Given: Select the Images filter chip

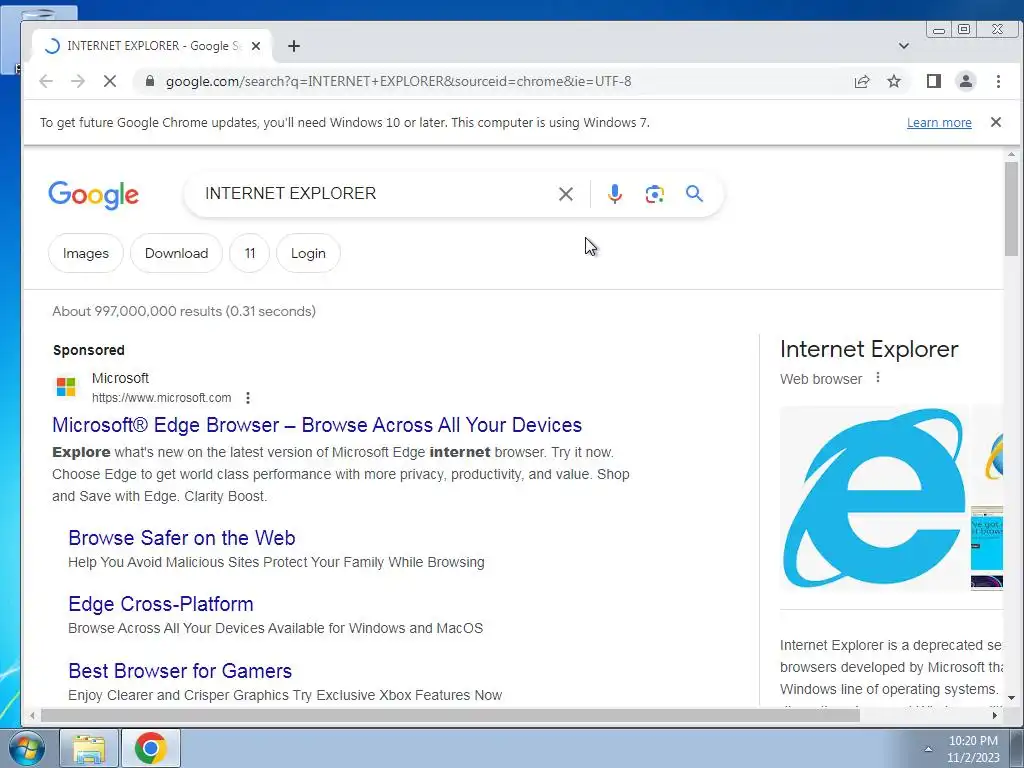Looking at the screenshot, I should tap(86, 253).
